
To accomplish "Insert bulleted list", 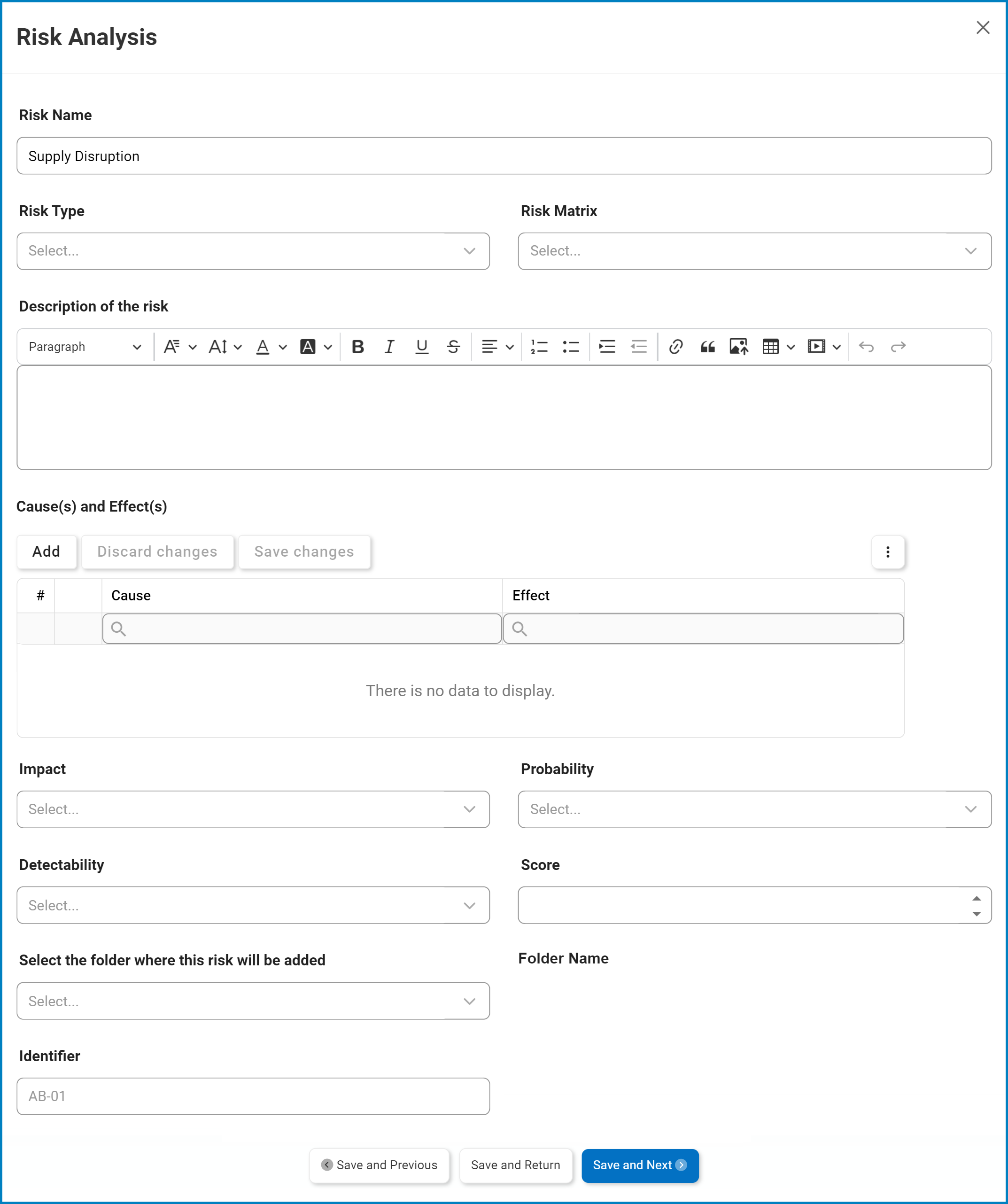I will click(571, 347).
